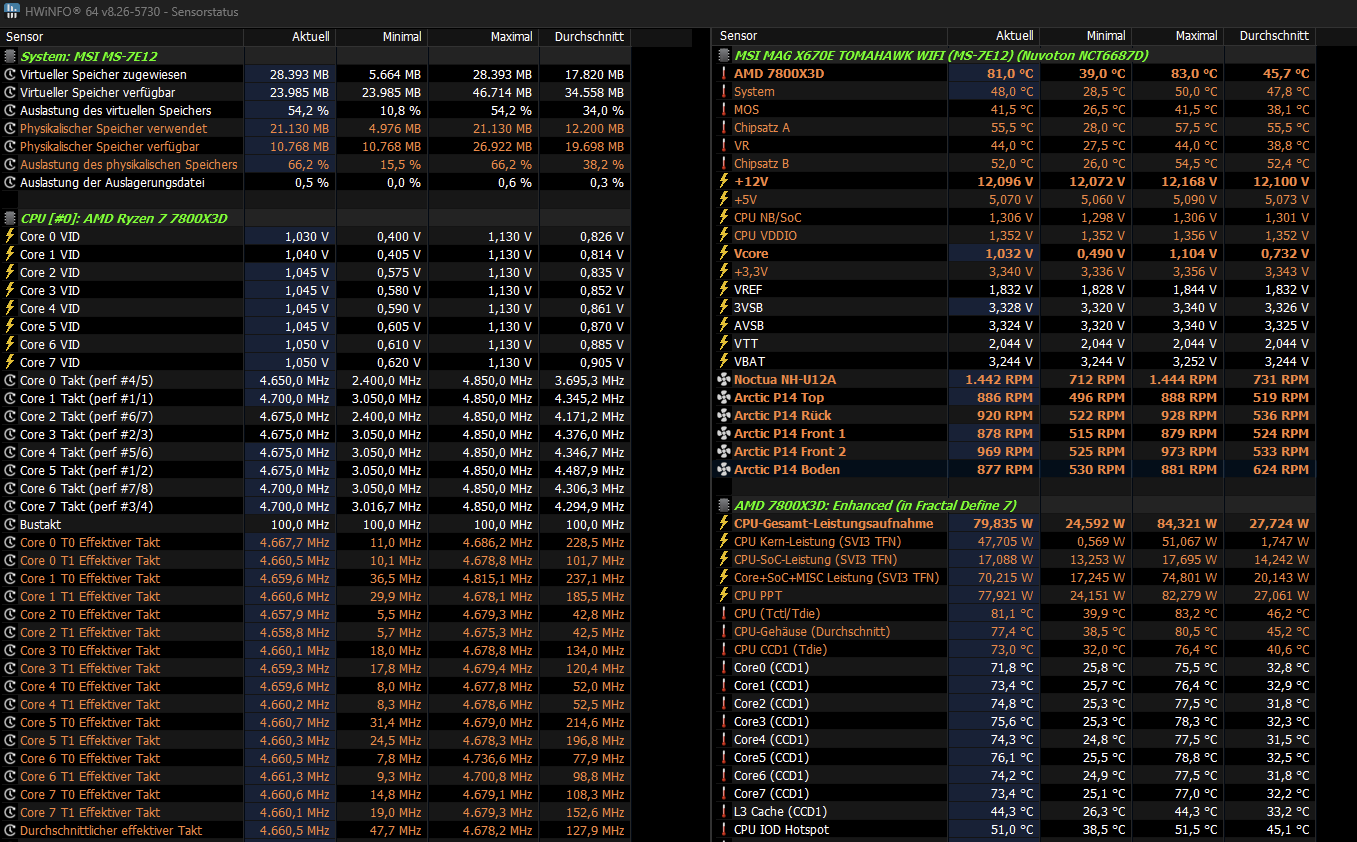Viewport: 1357px width, 842px height.
Task: Click the right panel Durchschnitt column header
Action: [x=1270, y=36]
